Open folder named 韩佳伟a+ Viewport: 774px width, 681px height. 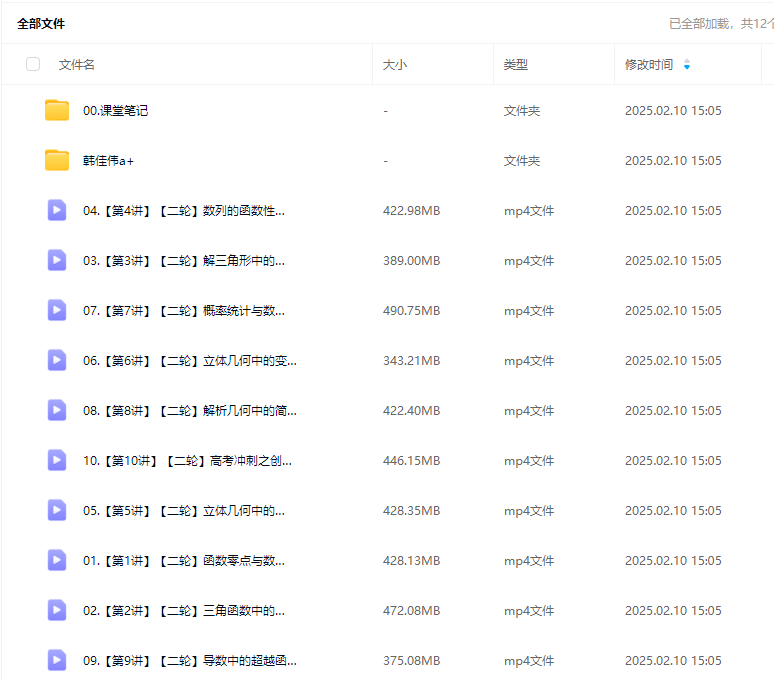pyautogui.click(x=108, y=161)
